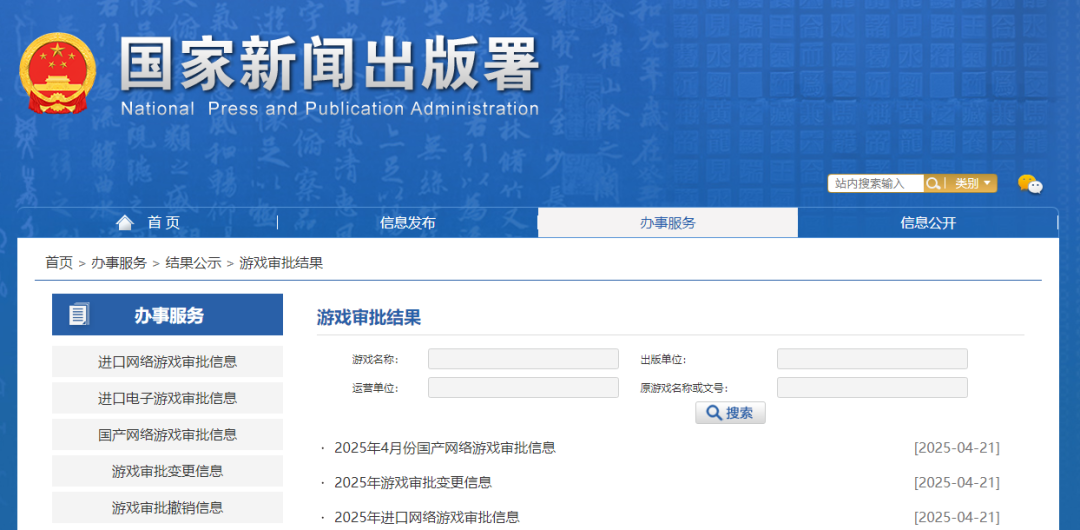Click 办事服务 in the breadcrumb
Image resolution: width=1080 pixels, height=530 pixels.
tap(119, 263)
